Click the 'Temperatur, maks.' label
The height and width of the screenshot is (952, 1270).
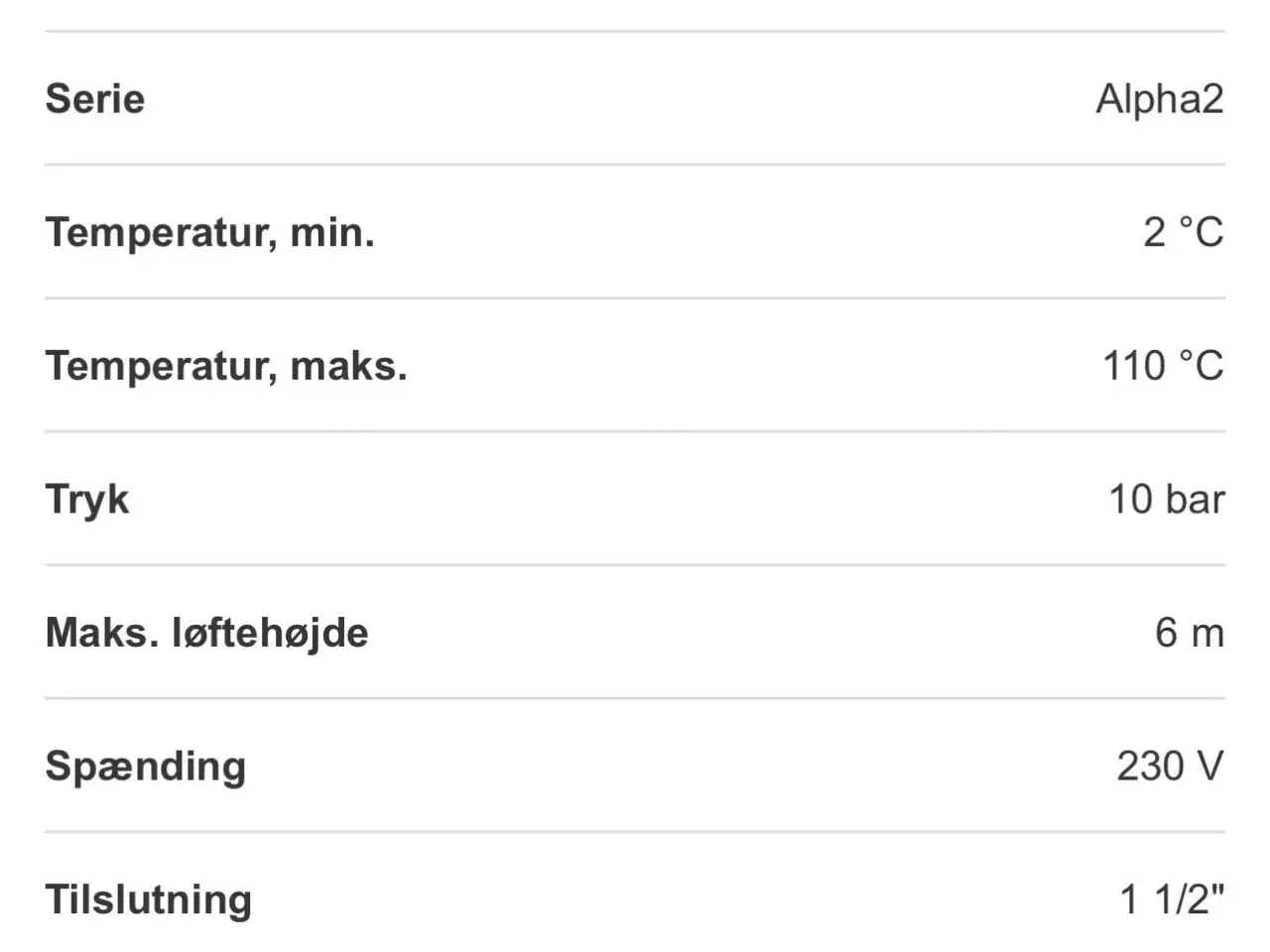(226, 366)
